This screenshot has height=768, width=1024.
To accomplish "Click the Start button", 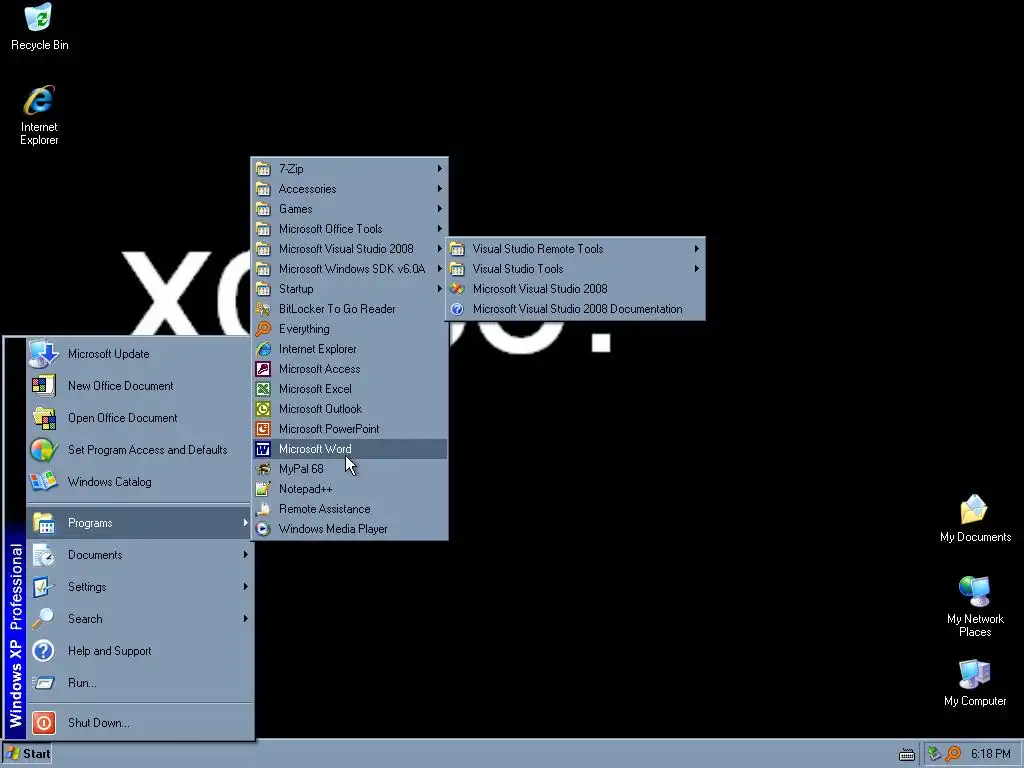I will [28, 754].
